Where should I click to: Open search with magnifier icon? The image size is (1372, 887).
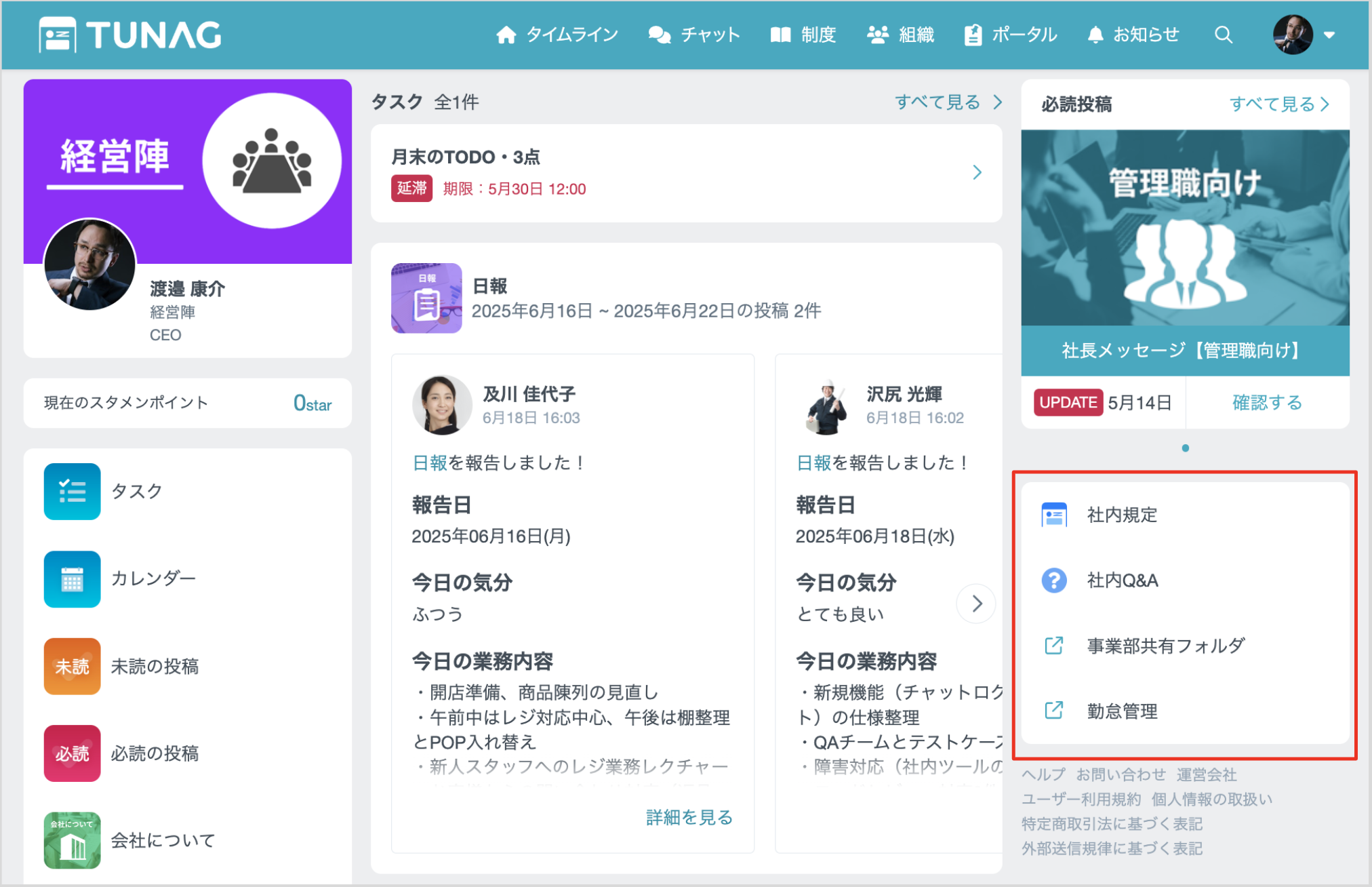tap(1223, 35)
